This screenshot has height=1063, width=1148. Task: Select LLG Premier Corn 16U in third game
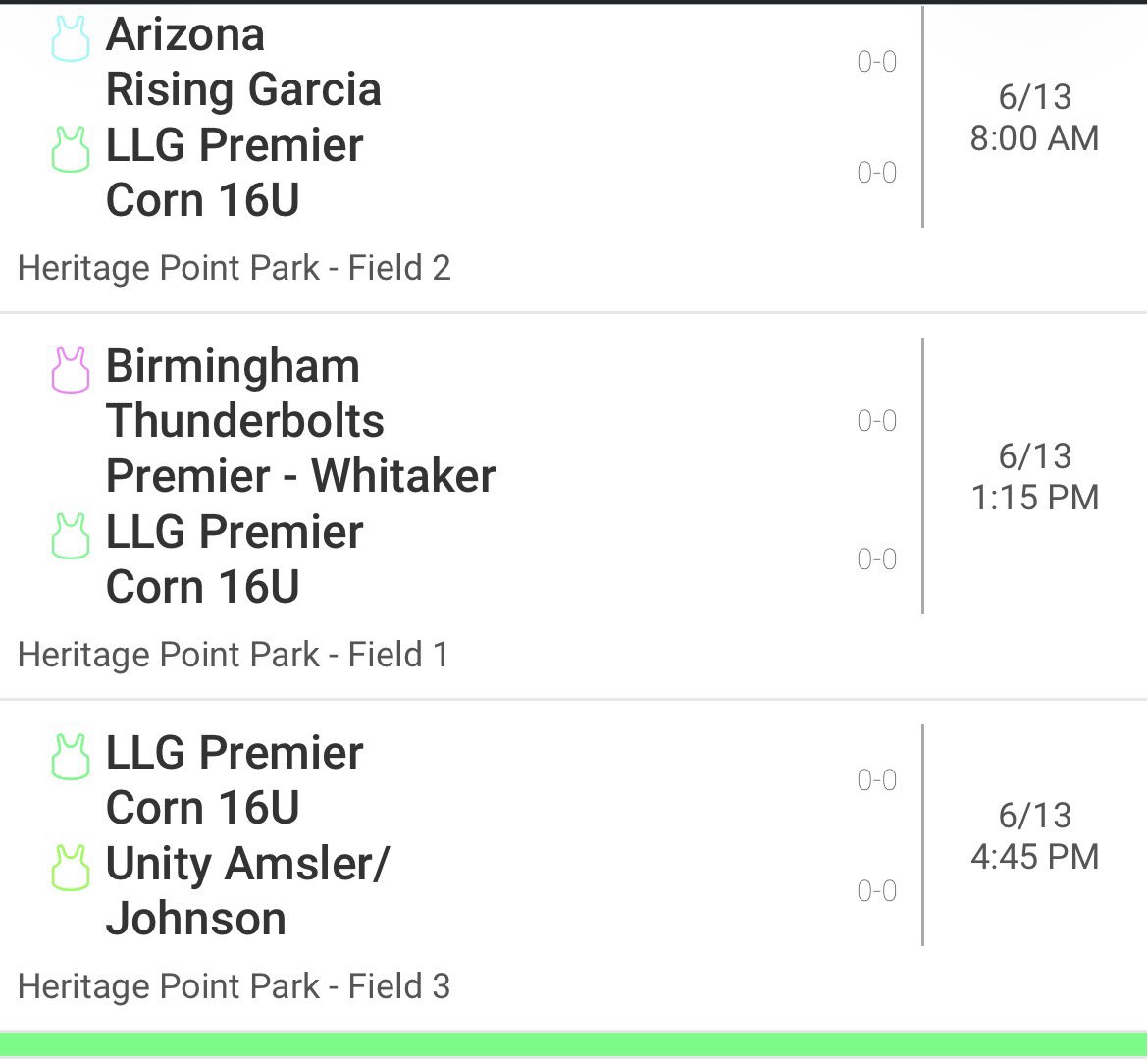click(235, 780)
